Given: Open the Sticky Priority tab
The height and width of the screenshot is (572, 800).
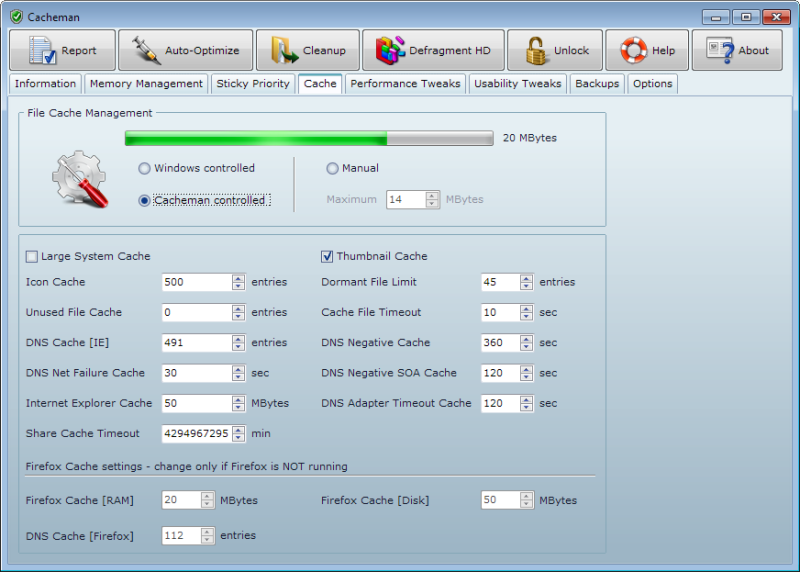Looking at the screenshot, I should (253, 84).
